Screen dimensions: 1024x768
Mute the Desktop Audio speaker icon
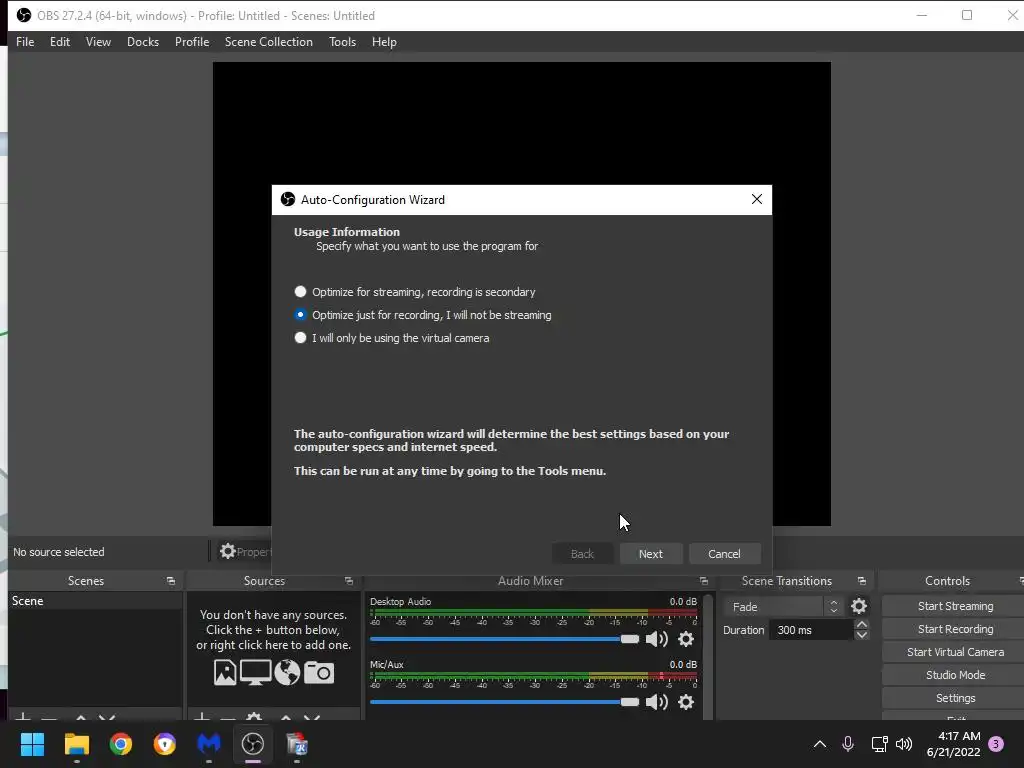656,639
